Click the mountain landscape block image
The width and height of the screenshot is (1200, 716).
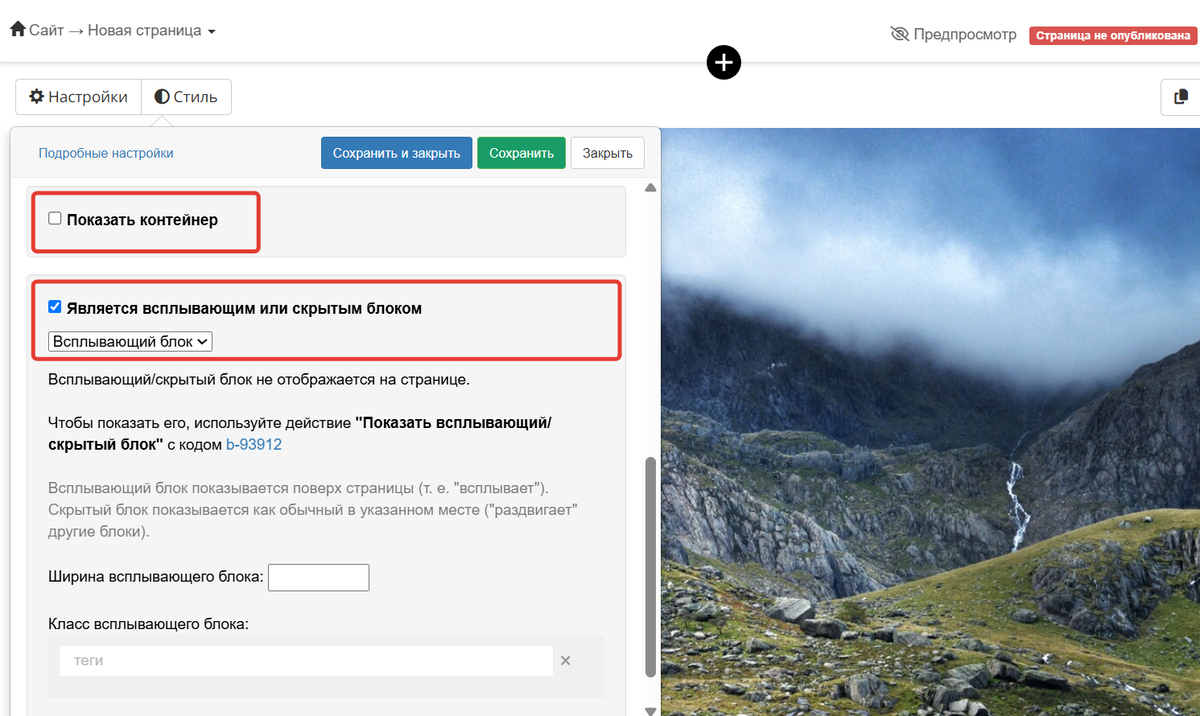click(930, 422)
